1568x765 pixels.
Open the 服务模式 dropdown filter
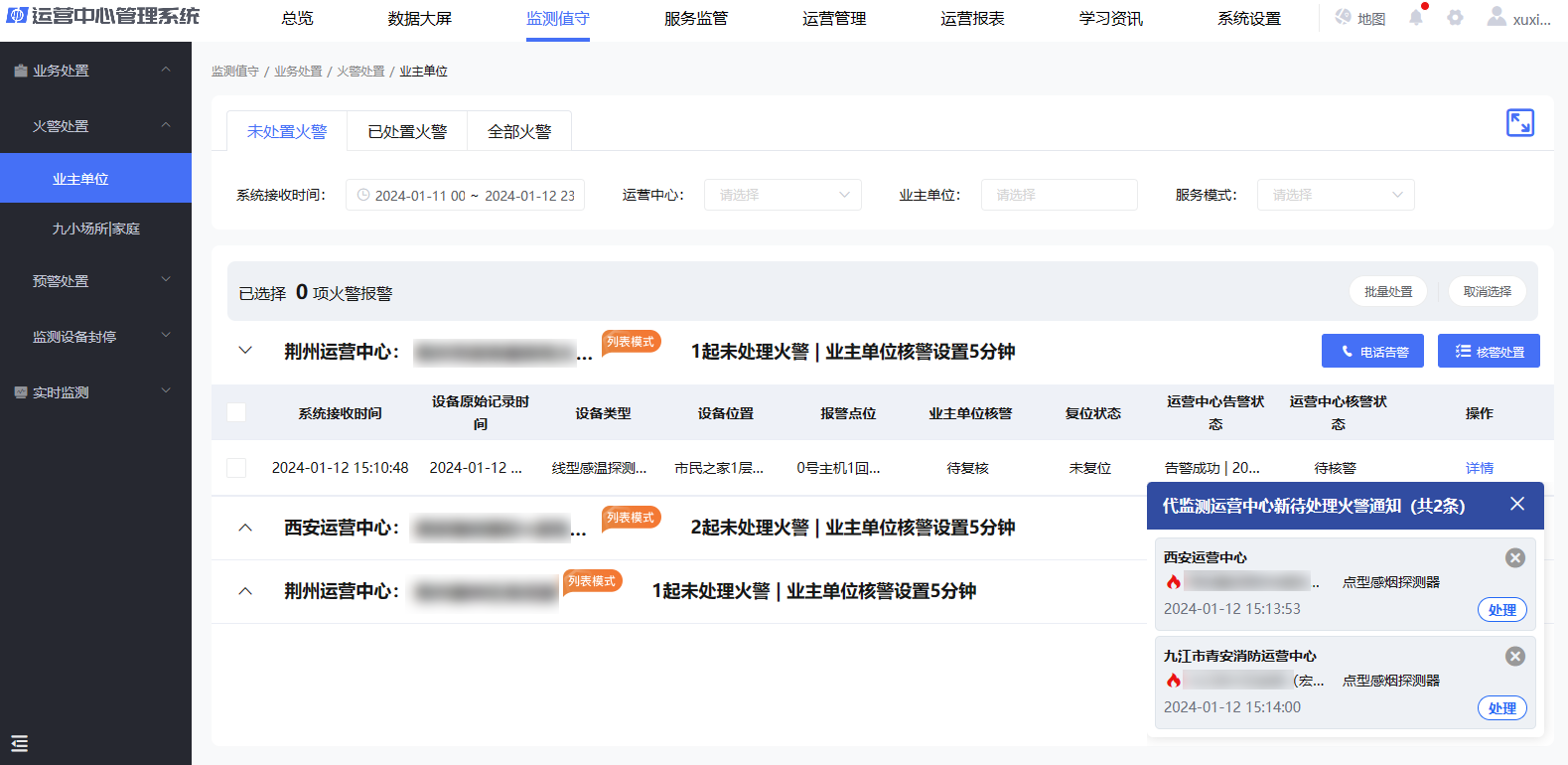[1335, 195]
